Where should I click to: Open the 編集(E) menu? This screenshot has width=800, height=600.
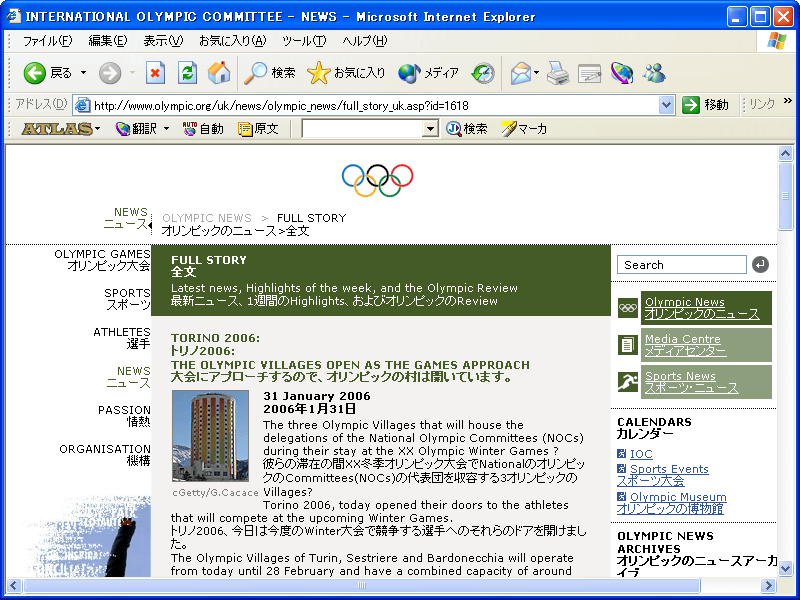[107, 41]
